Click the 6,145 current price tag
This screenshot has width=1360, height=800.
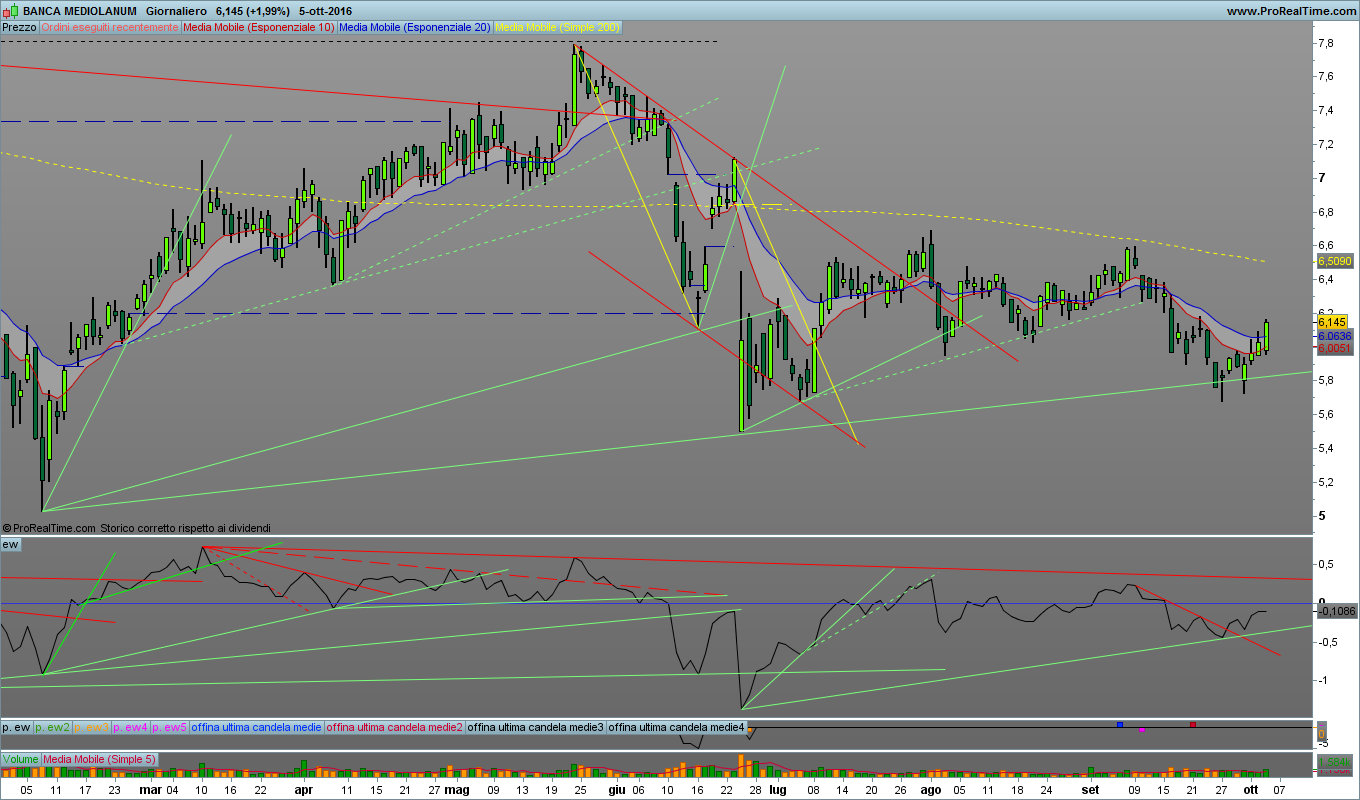click(x=1333, y=323)
